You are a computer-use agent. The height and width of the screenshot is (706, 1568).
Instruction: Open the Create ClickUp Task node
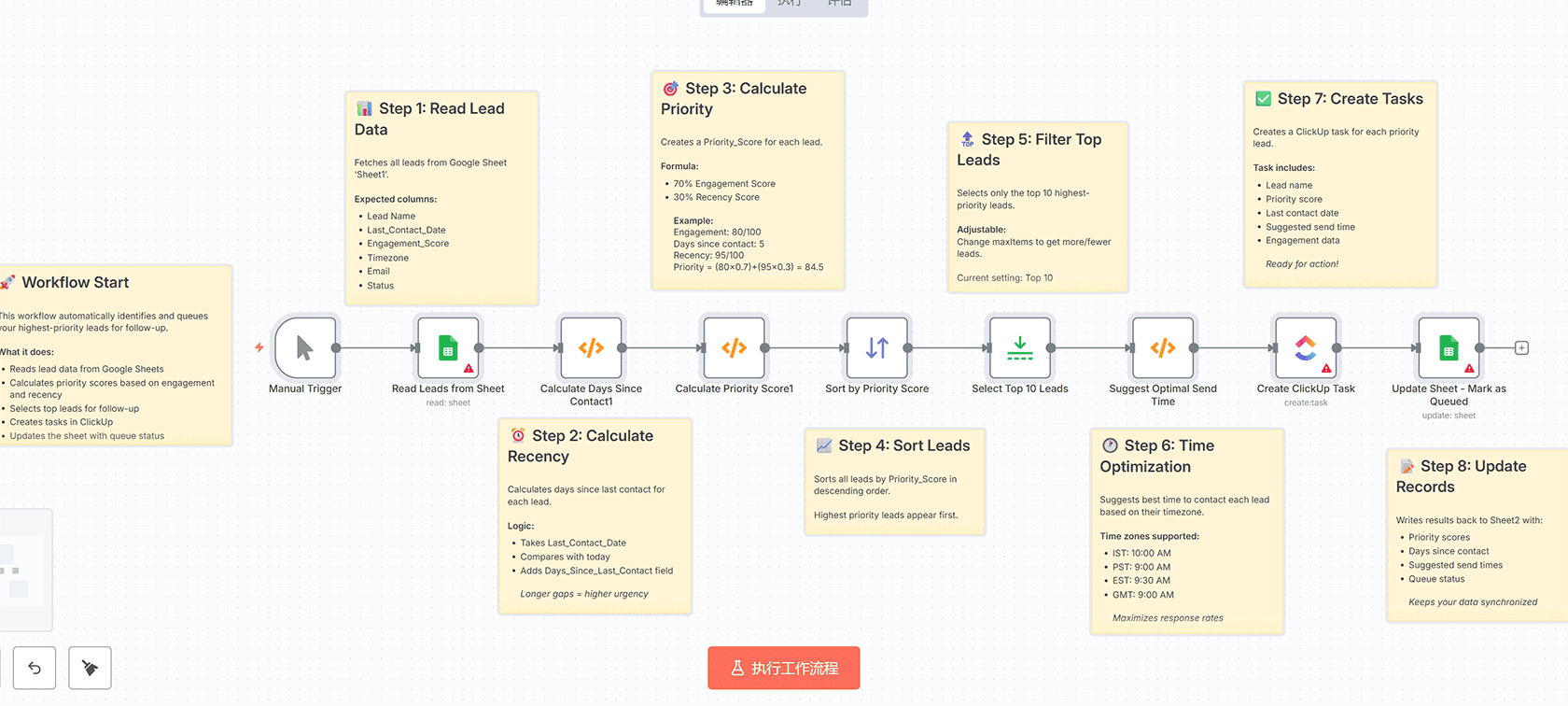[1305, 348]
